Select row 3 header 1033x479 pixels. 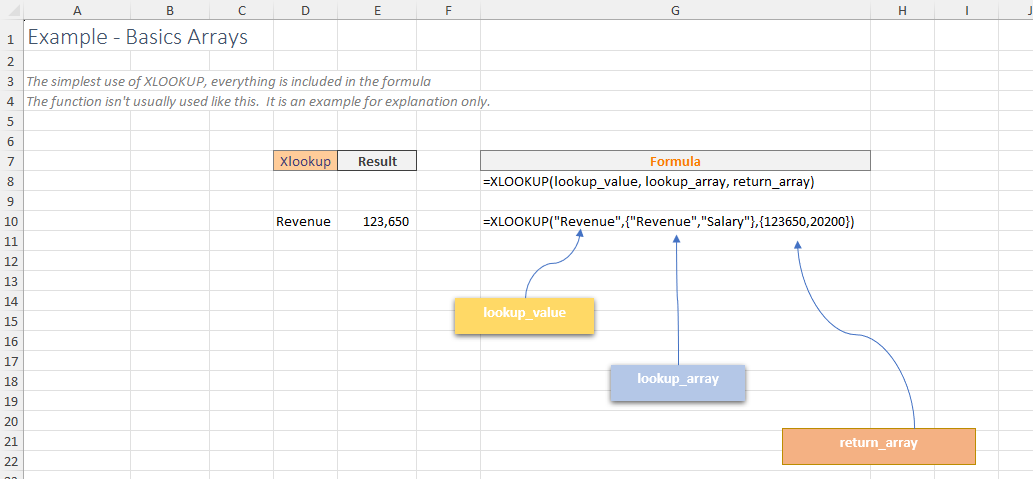(x=11, y=82)
